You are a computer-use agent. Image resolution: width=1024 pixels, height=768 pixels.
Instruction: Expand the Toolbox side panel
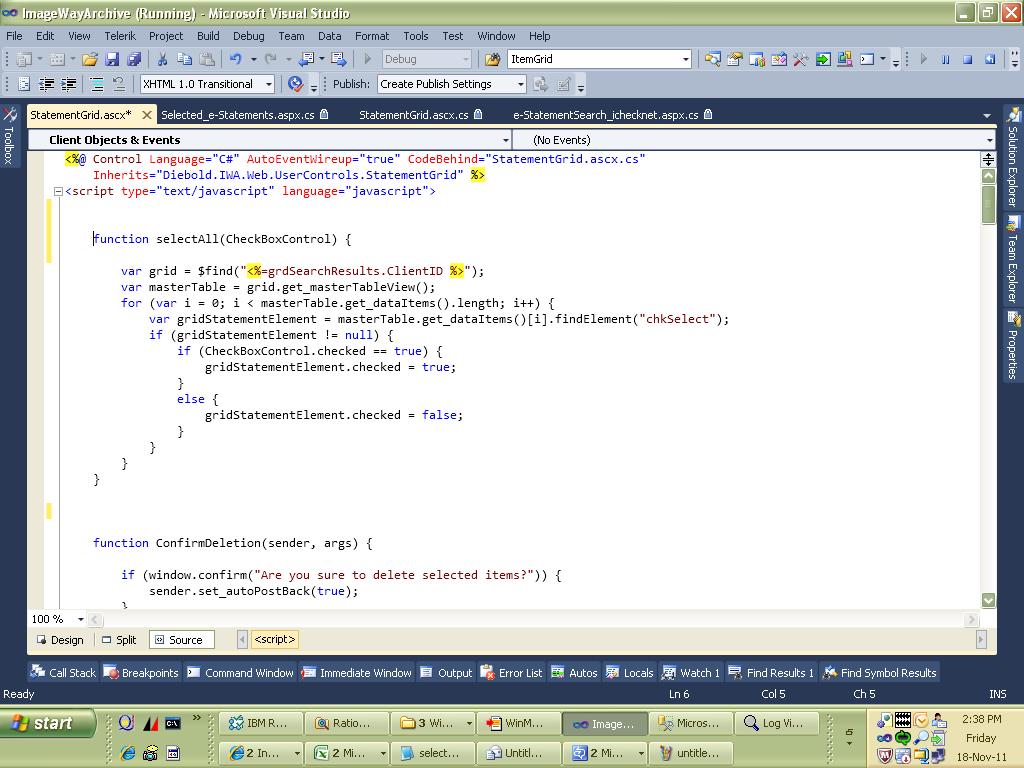coord(9,136)
